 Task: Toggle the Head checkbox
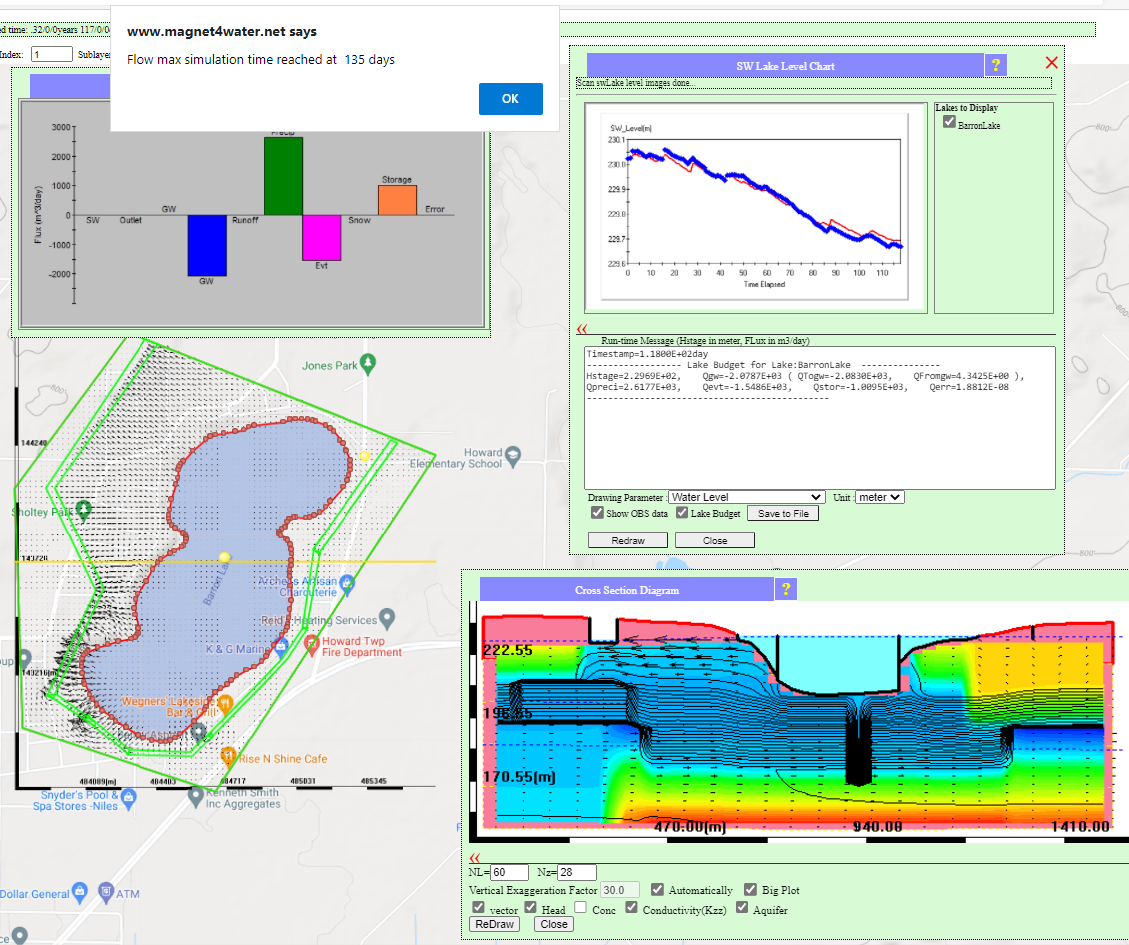(531, 907)
